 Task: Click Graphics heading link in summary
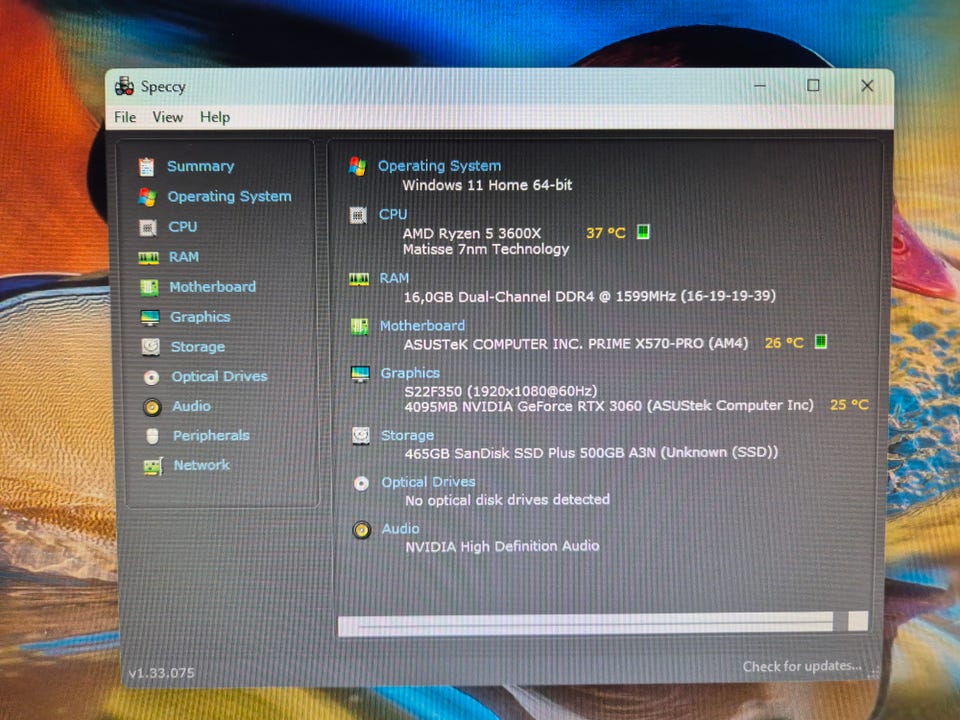click(410, 373)
